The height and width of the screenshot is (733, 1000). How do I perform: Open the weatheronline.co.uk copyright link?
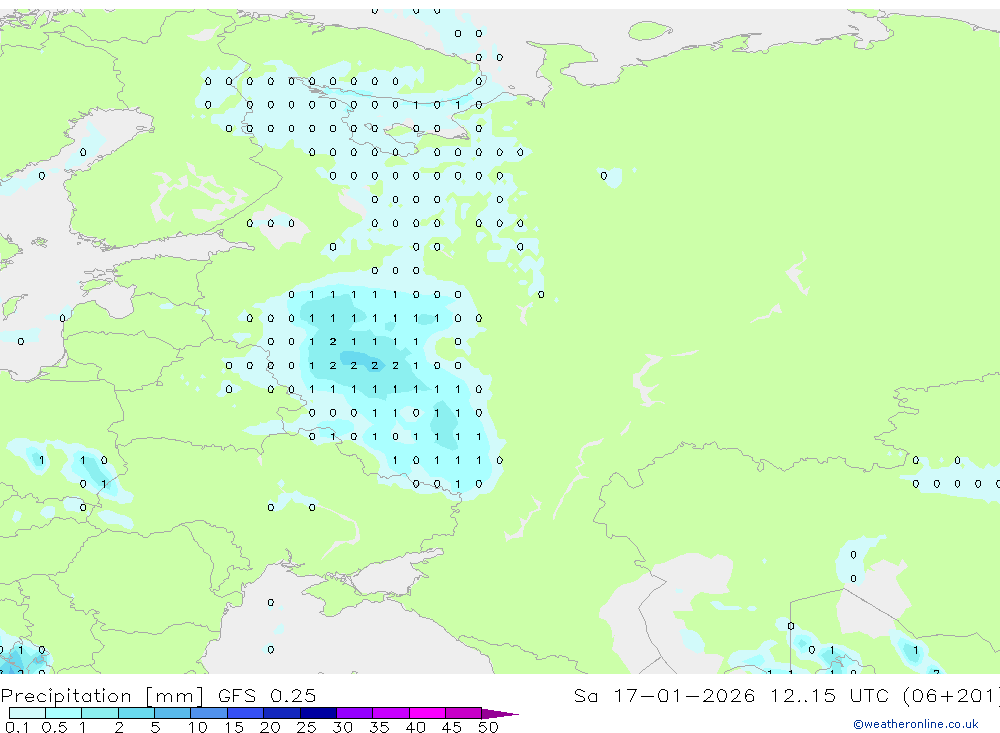pyautogui.click(x=915, y=724)
